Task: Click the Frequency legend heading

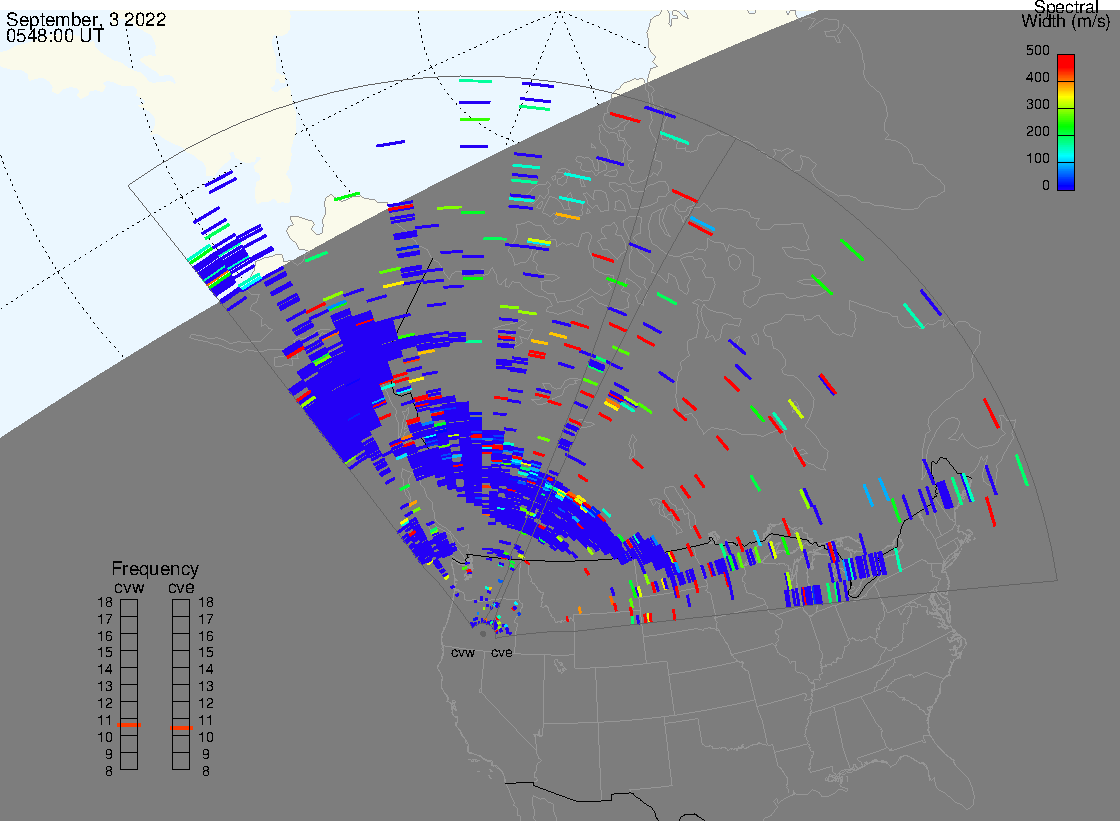Action: tap(155, 569)
